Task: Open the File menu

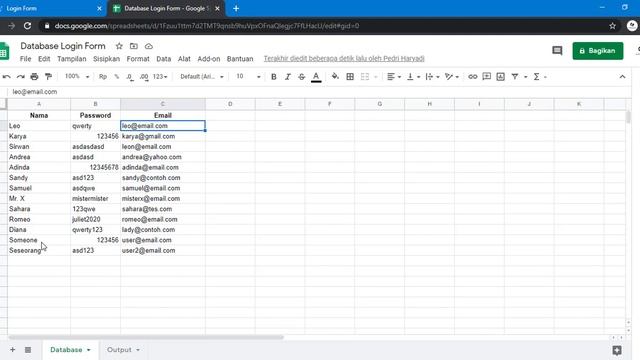Action: [x=25, y=59]
